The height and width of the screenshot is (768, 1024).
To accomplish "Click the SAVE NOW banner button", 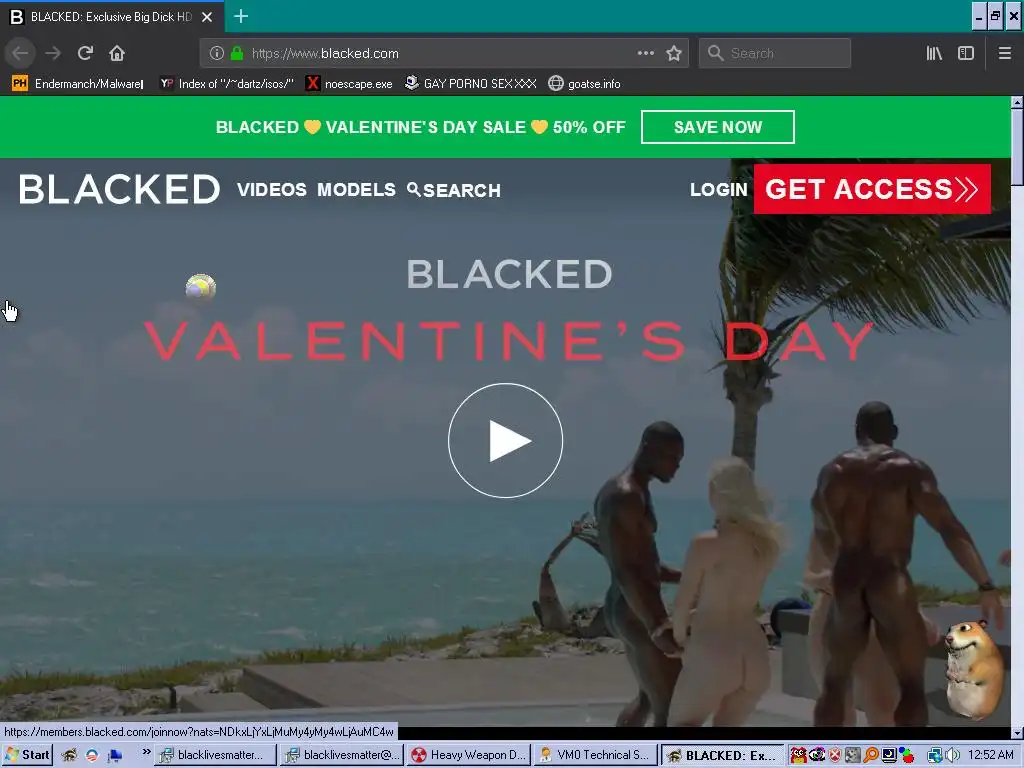I will (718, 127).
